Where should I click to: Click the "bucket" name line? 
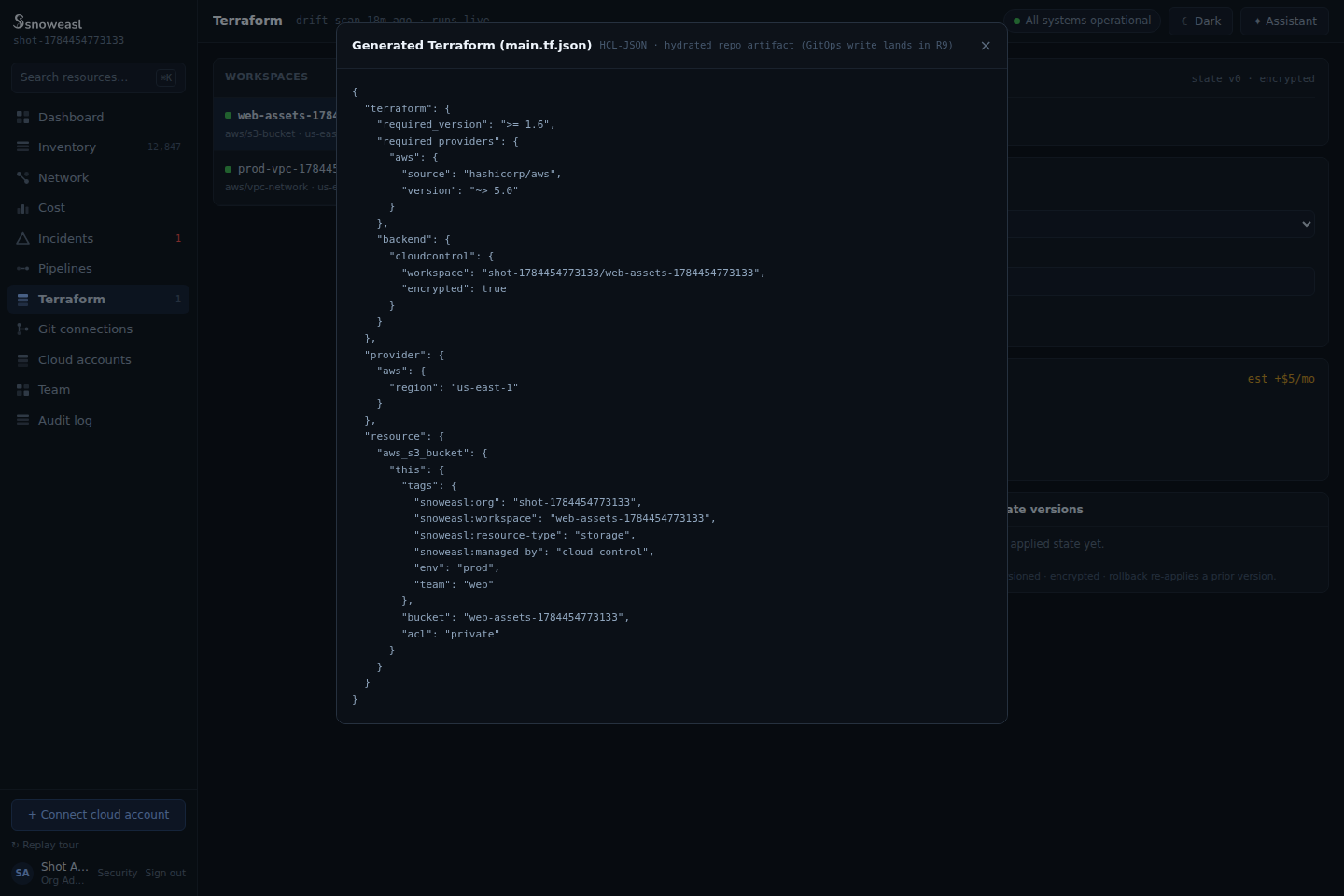point(515,618)
